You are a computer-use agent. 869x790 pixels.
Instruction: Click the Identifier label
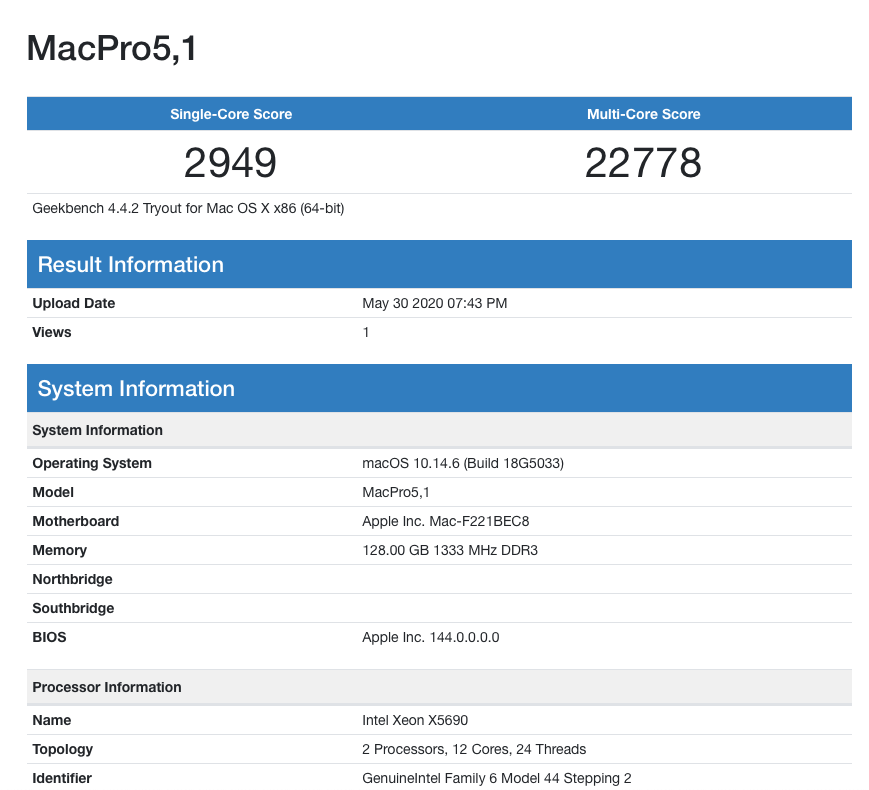click(x=62, y=778)
